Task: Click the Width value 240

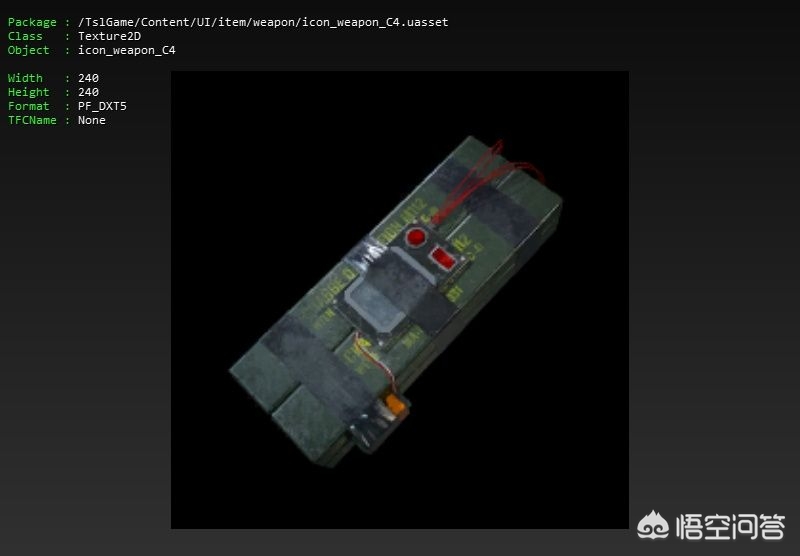Action: (88, 78)
